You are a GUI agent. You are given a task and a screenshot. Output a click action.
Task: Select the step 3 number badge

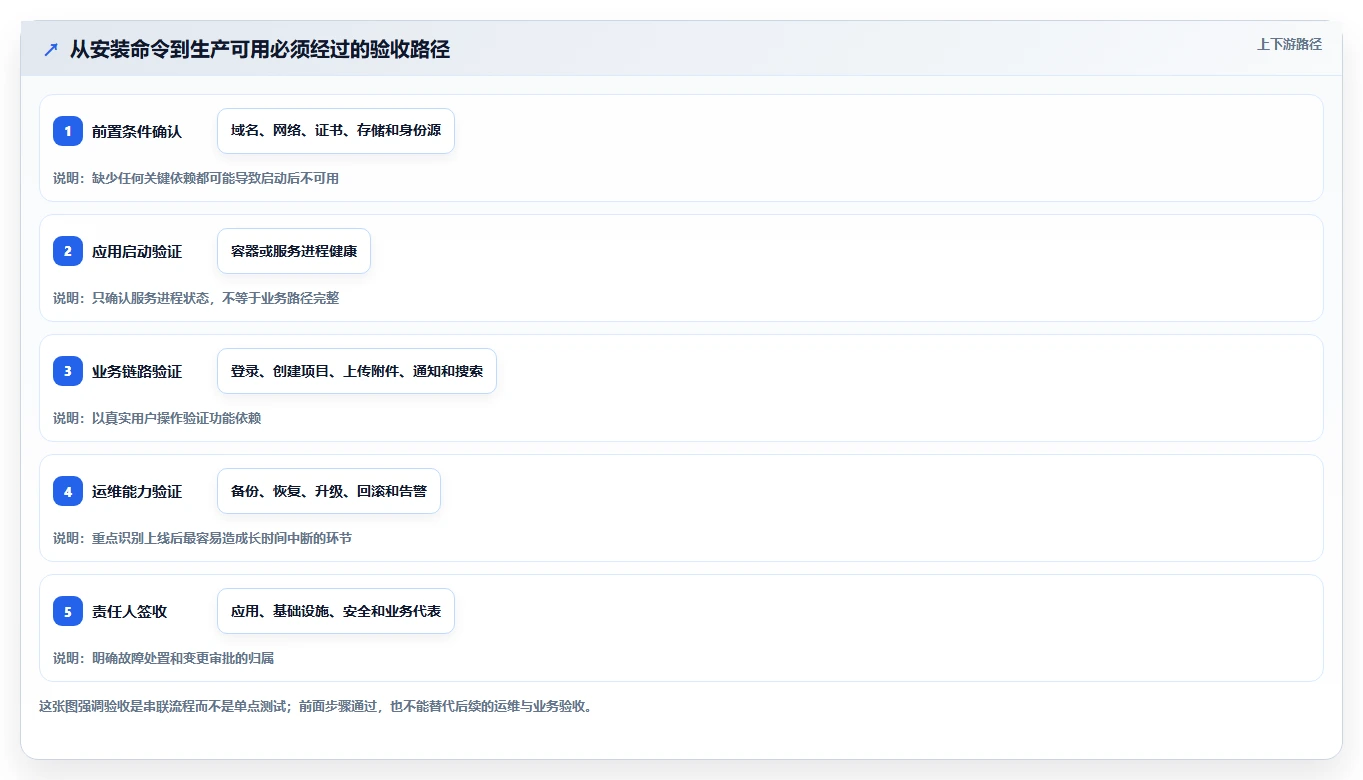pyautogui.click(x=68, y=371)
